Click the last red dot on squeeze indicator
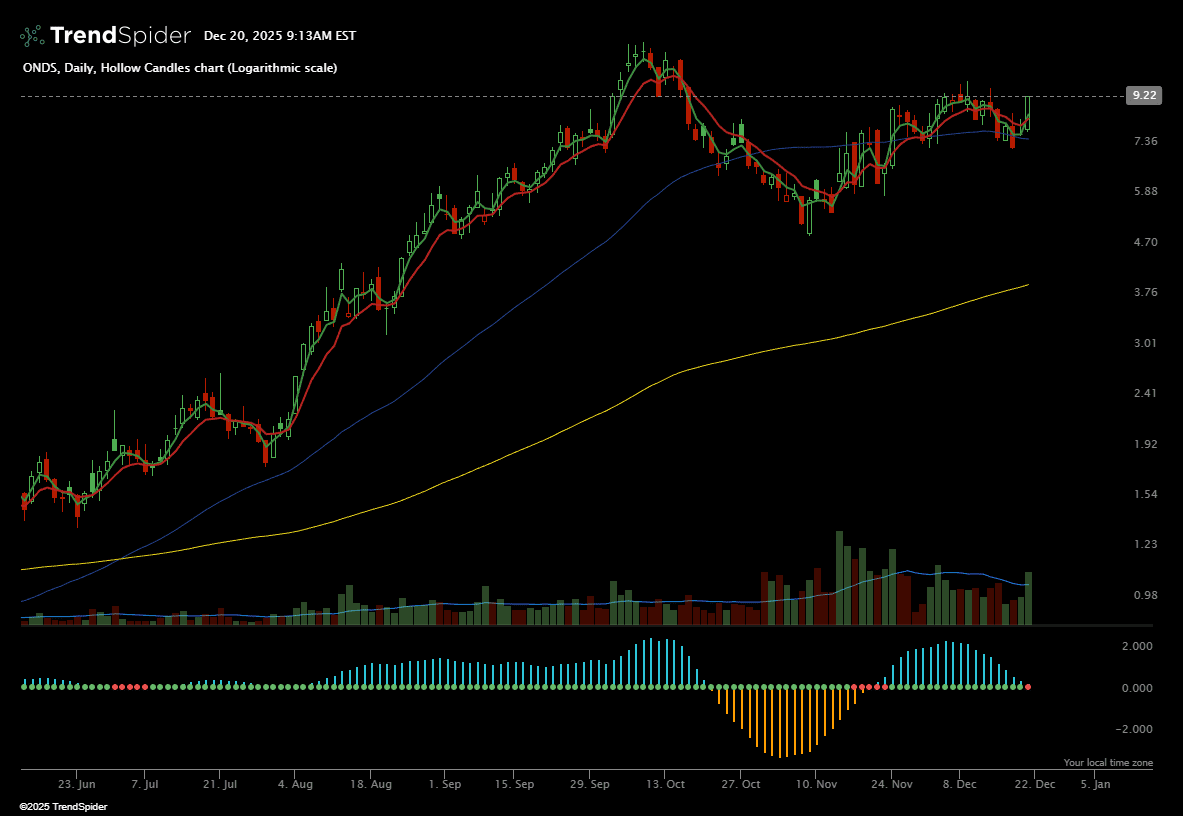 point(1028,687)
